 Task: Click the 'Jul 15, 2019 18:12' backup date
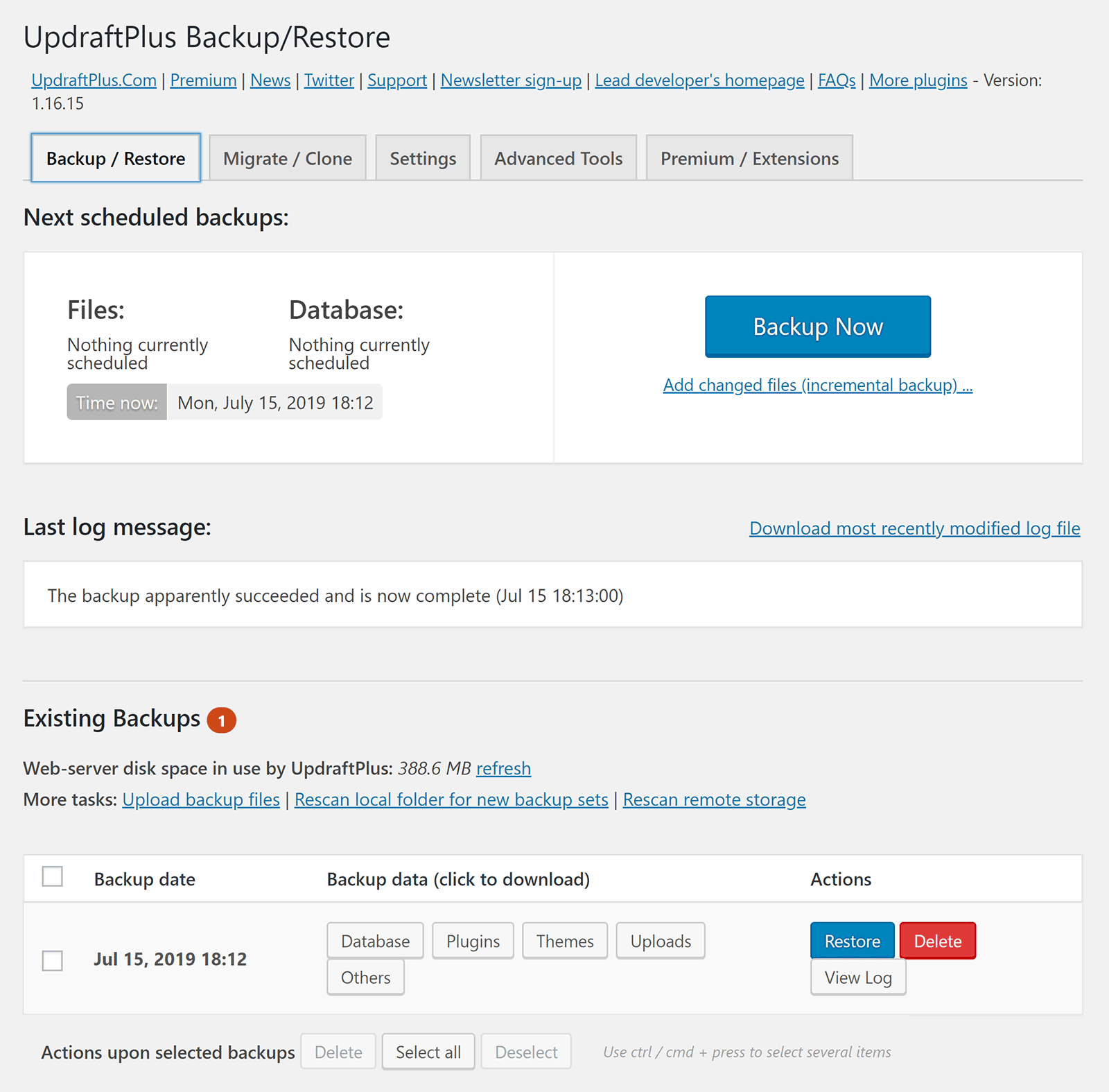pos(171,959)
